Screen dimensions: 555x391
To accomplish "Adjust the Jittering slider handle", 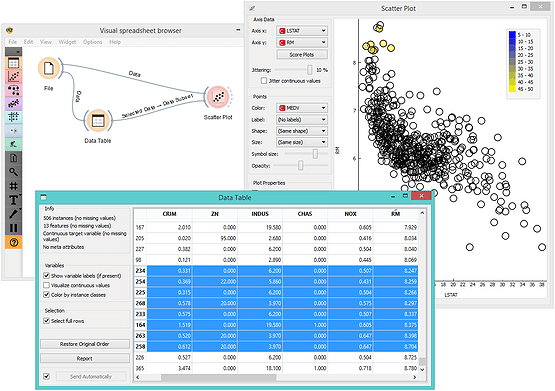I will point(310,70).
